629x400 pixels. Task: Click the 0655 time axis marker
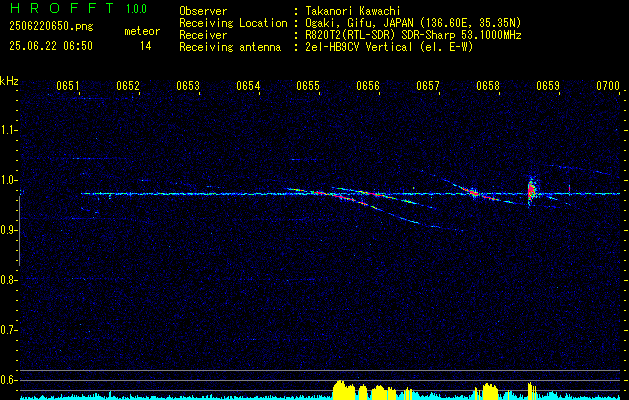pos(308,86)
